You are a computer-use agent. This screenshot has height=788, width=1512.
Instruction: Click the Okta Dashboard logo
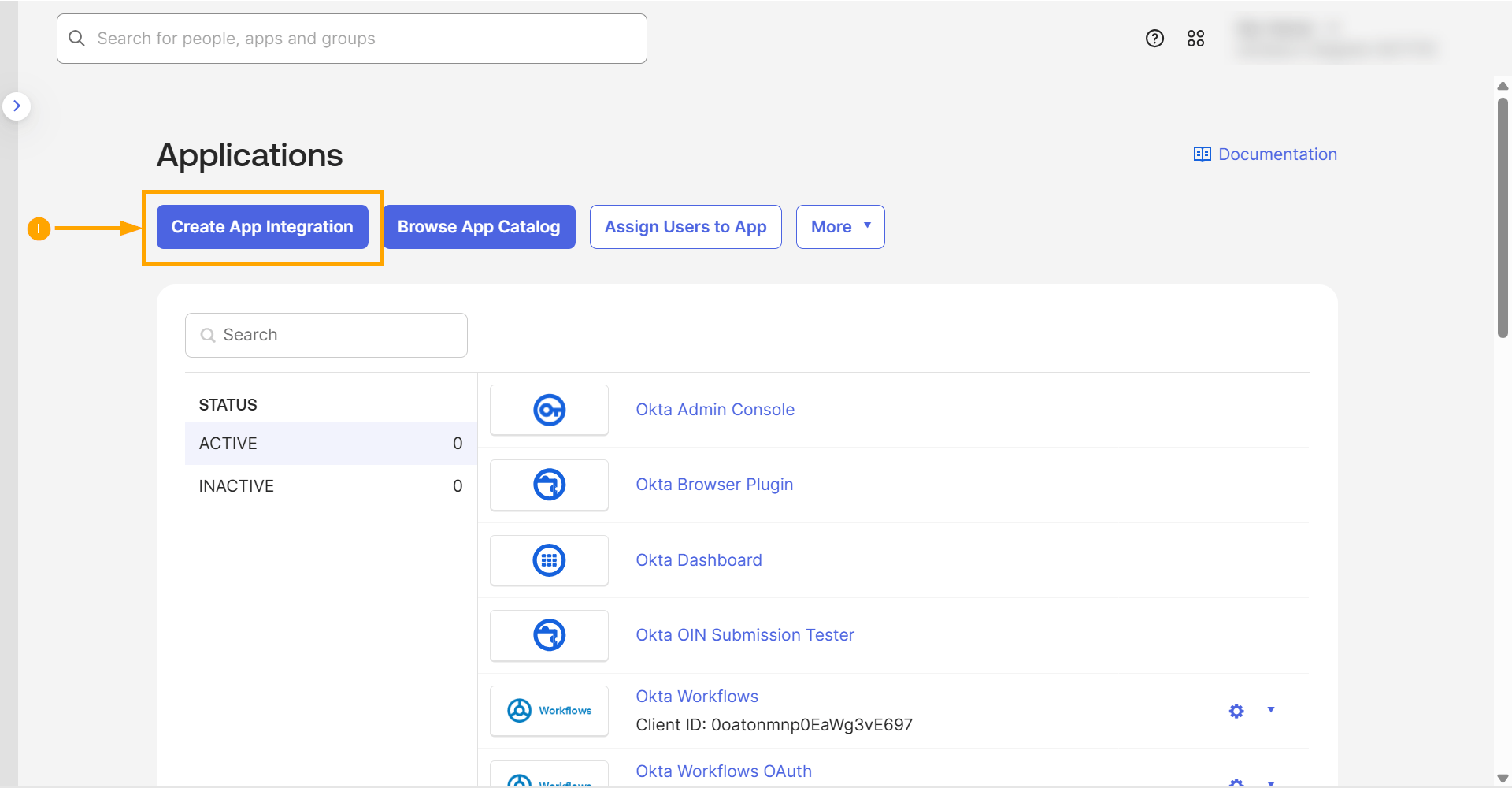(549, 560)
